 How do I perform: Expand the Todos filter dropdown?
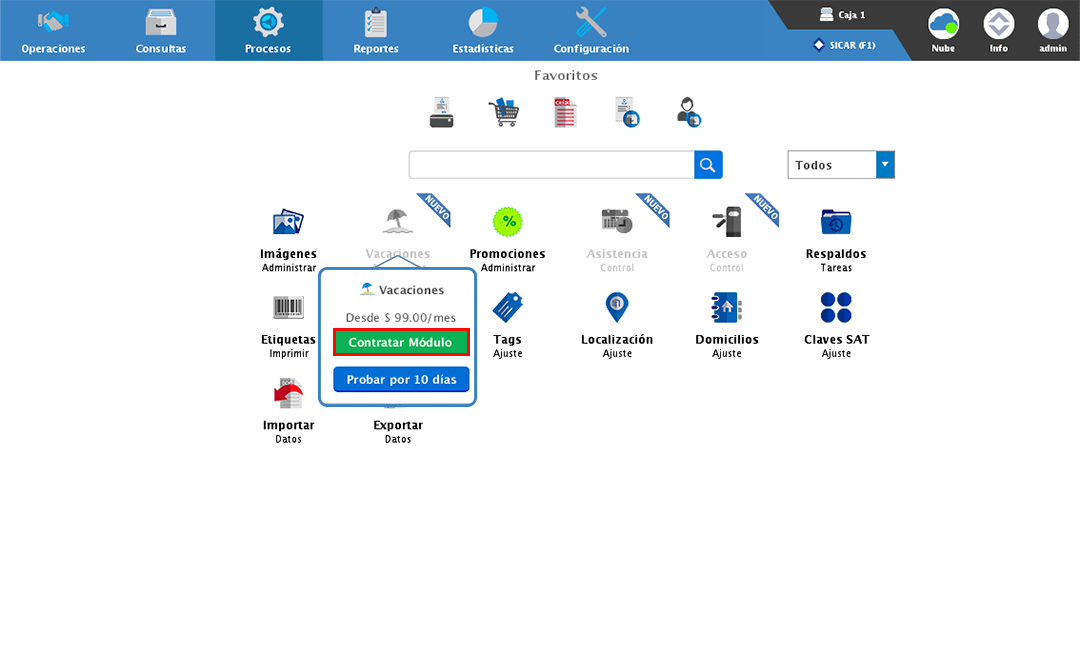[884, 164]
